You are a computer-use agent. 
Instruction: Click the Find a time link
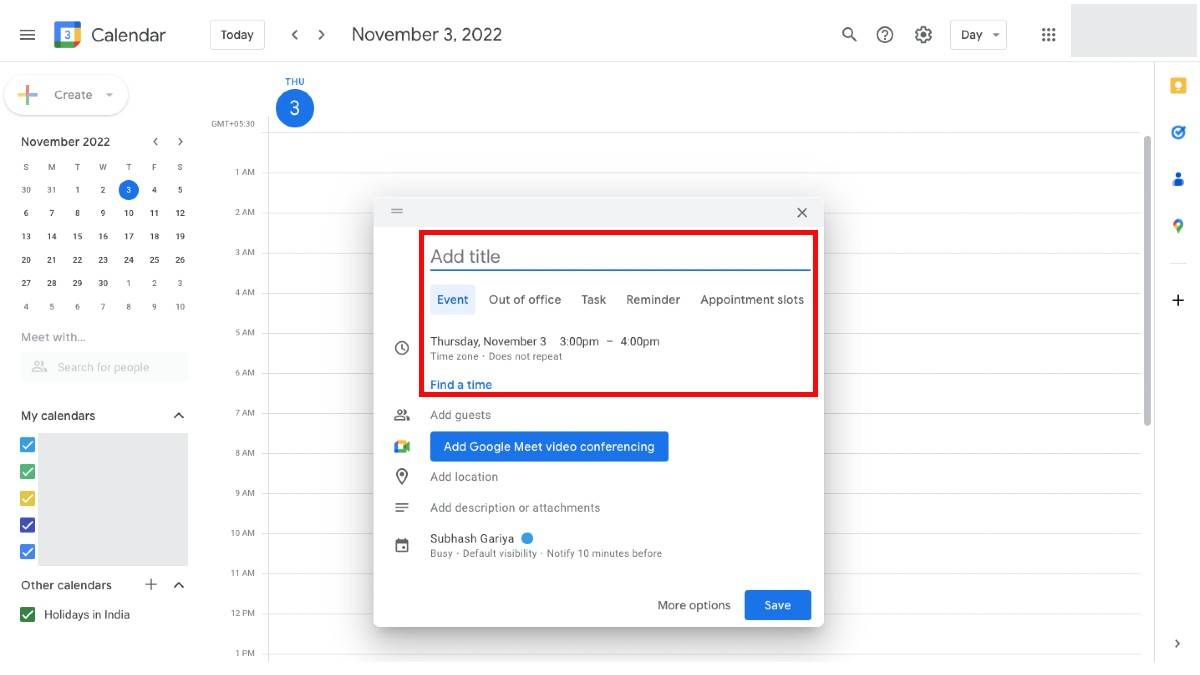(461, 385)
